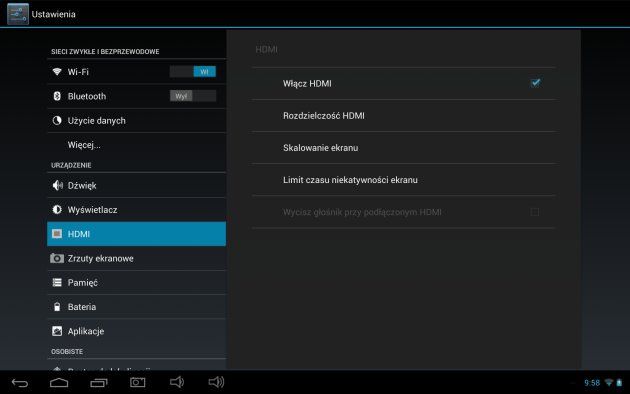Check the Wycisz głośnik przy podłączonym HDMI box
Image resolution: width=630 pixels, height=394 pixels.
[x=535, y=212]
